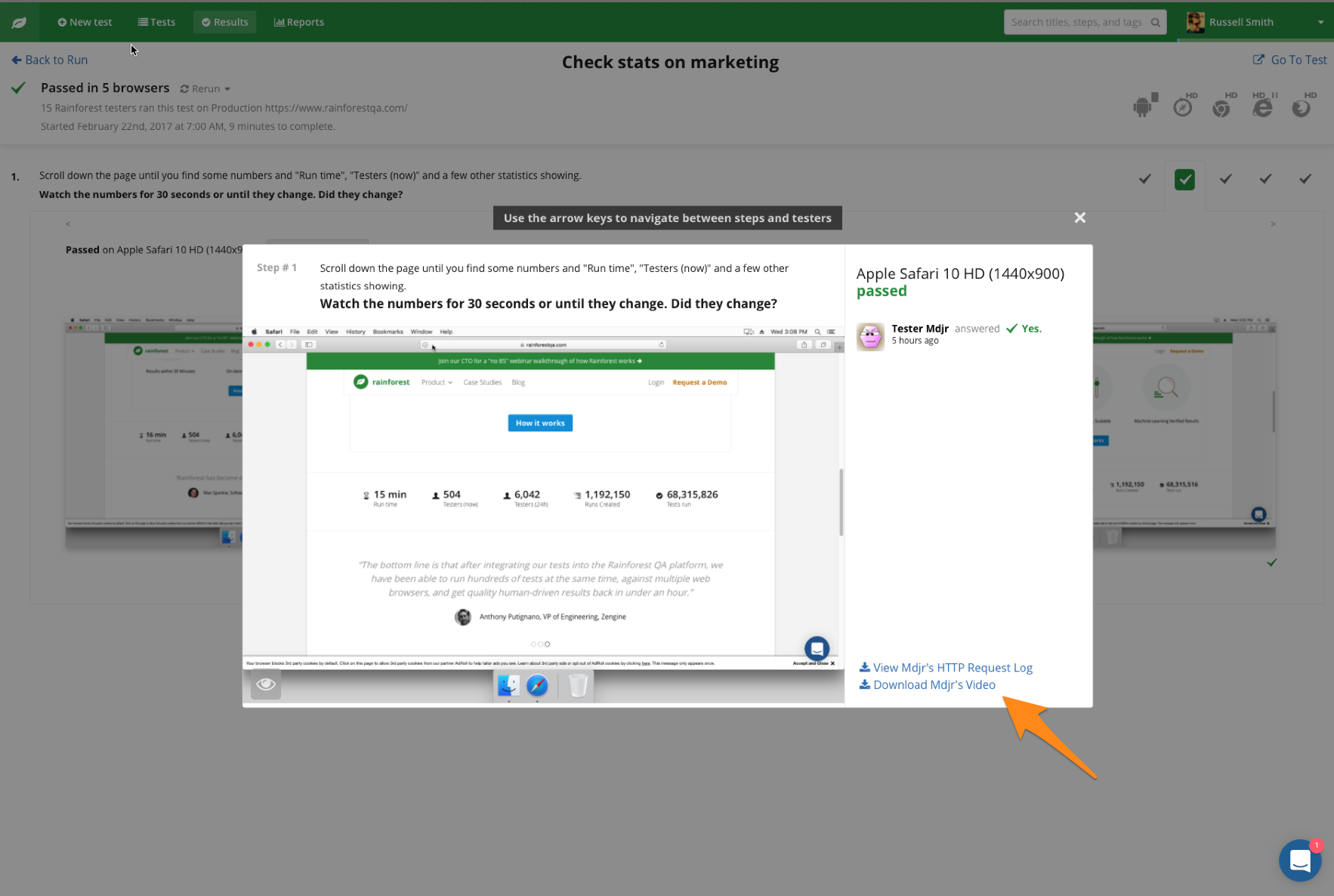
Task: Click Tester Mdjr's avatar
Action: click(870, 336)
